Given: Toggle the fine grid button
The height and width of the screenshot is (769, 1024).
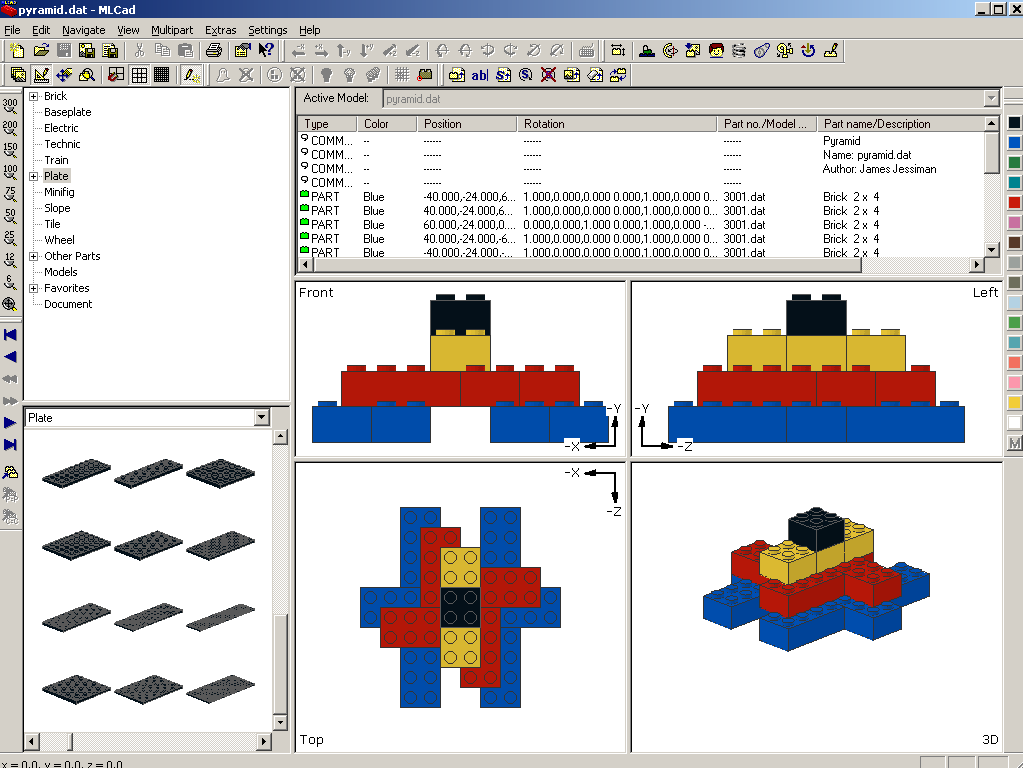Looking at the screenshot, I should pyautogui.click(x=161, y=74).
